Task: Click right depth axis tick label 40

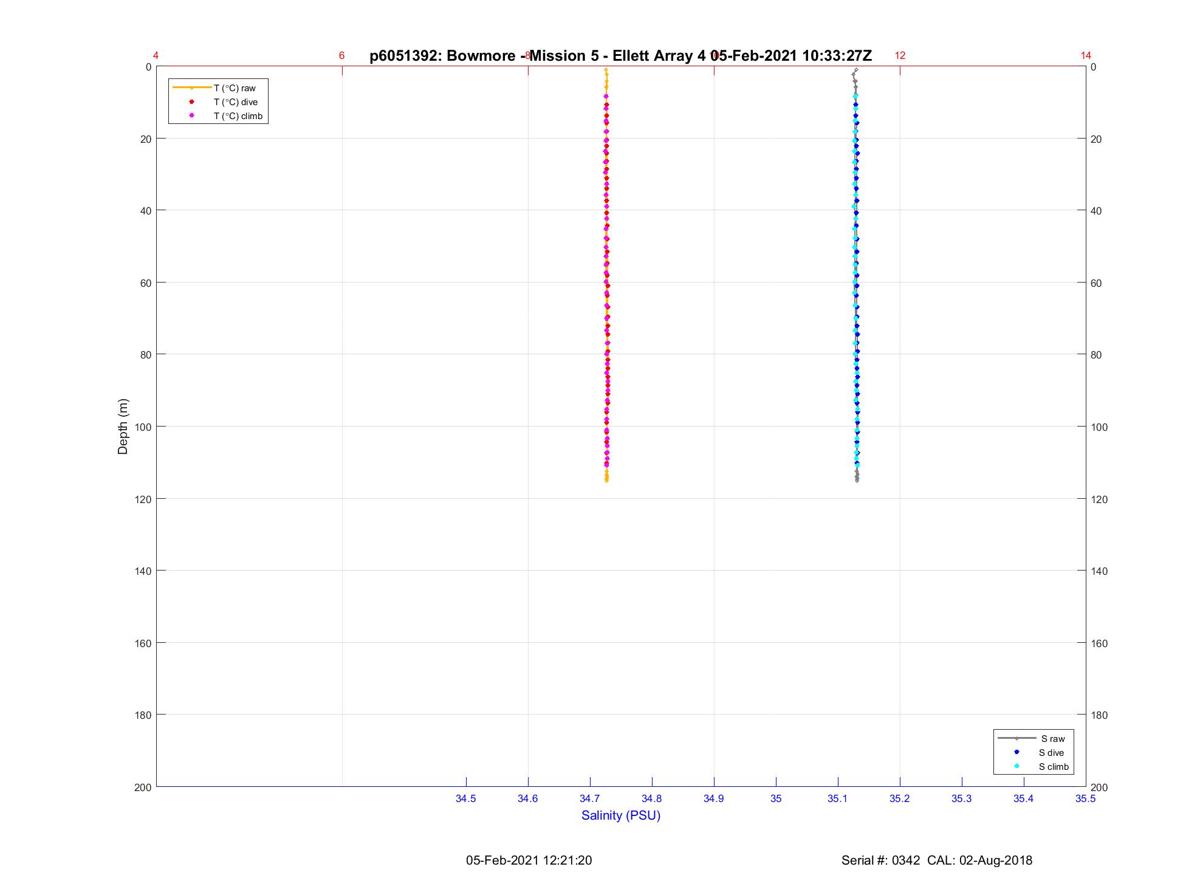Action: tap(1097, 211)
